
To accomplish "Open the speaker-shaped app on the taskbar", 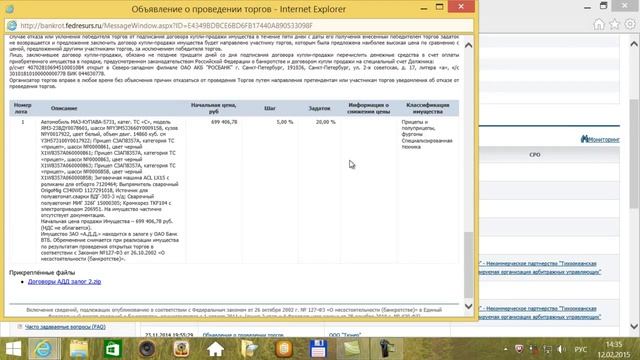I will click(147, 349).
